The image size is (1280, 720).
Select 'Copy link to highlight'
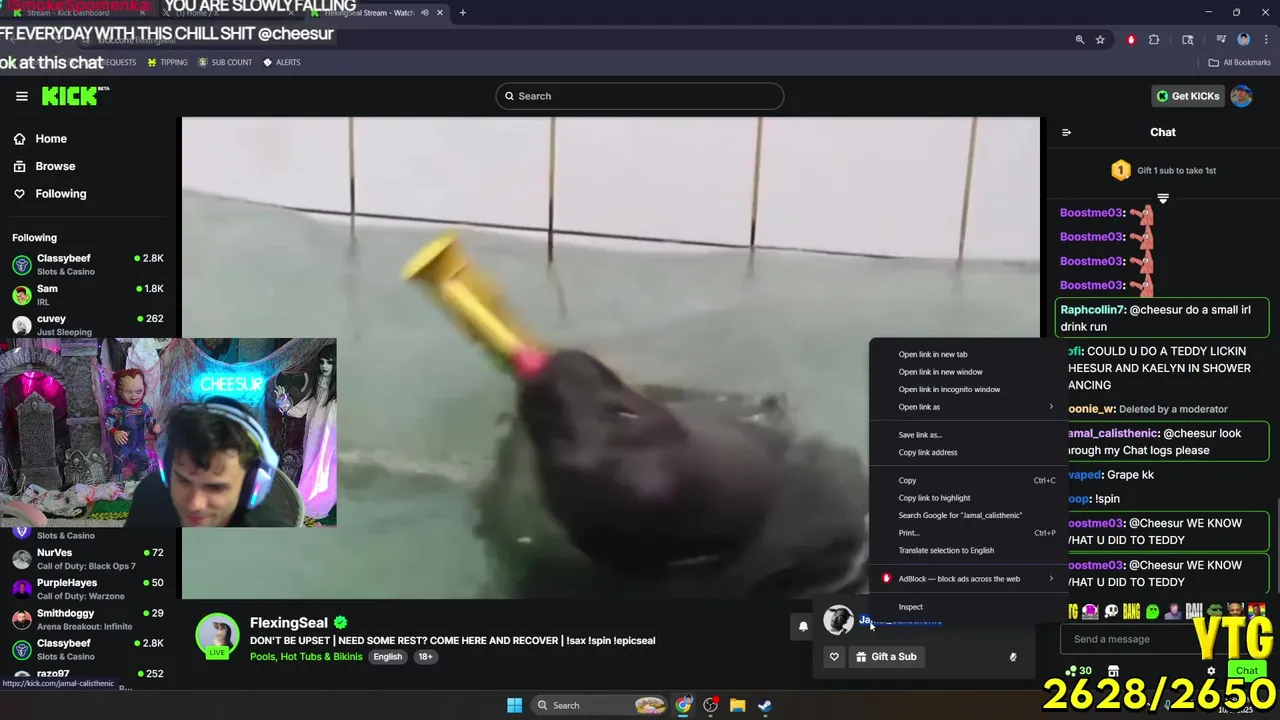[934, 498]
